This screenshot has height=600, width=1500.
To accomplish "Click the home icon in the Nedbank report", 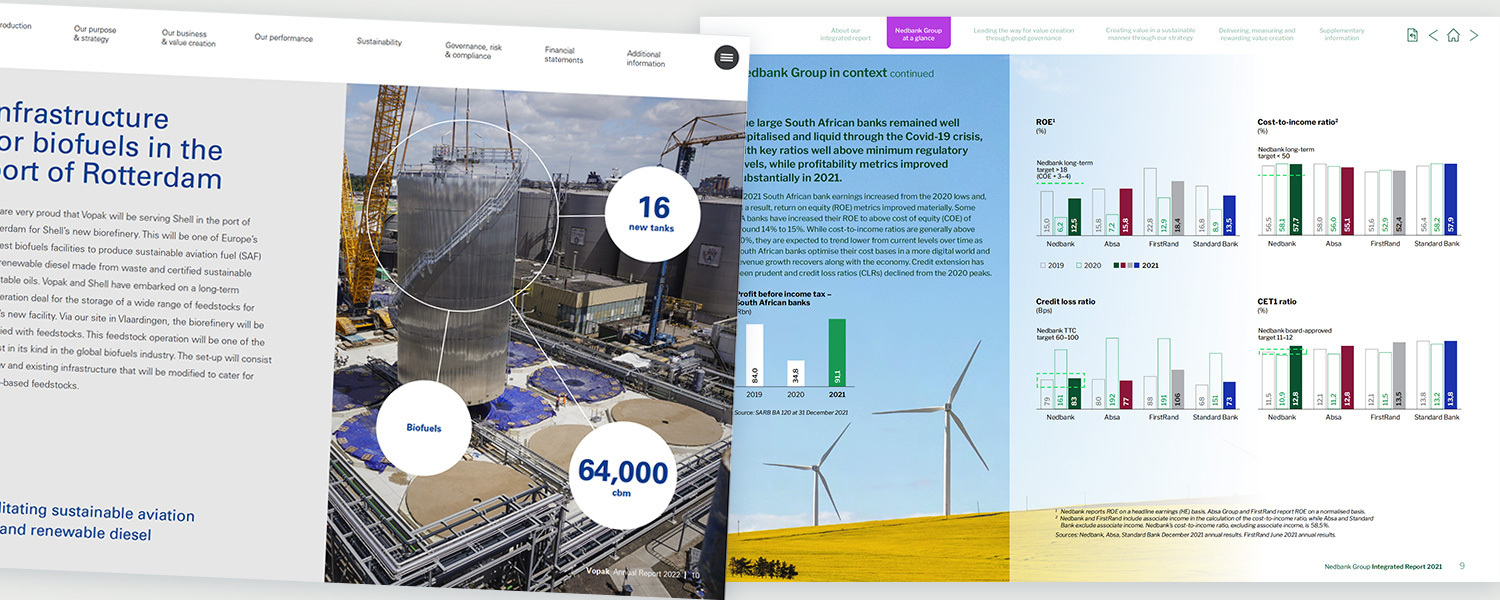I will pyautogui.click(x=1453, y=35).
